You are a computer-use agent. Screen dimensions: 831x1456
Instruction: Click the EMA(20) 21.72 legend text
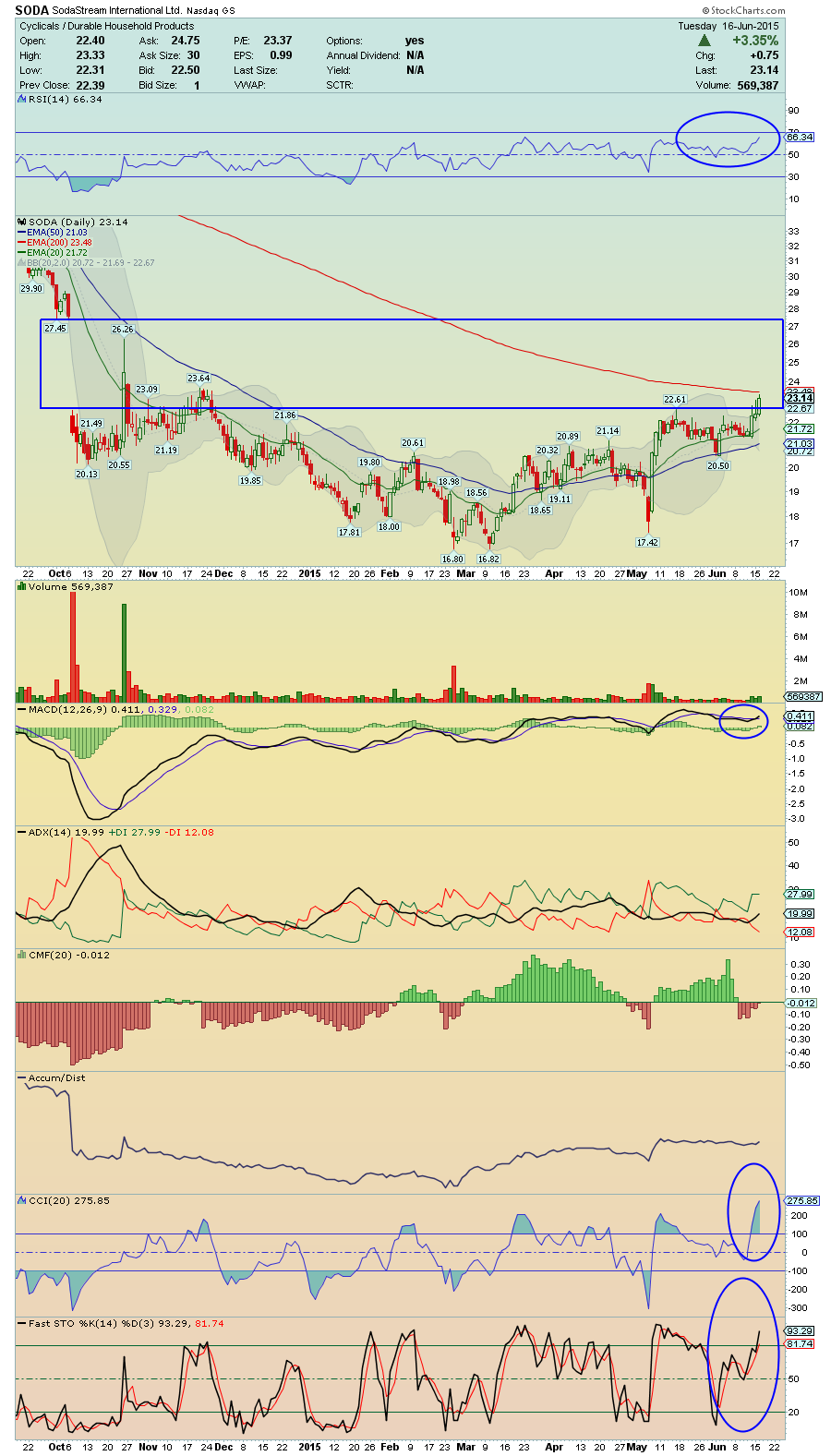[57, 252]
